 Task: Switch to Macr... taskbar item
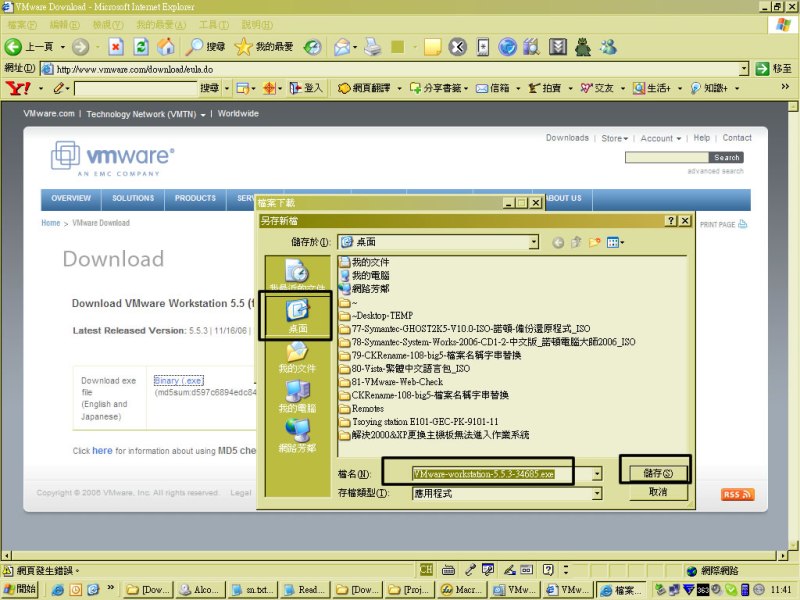461,590
